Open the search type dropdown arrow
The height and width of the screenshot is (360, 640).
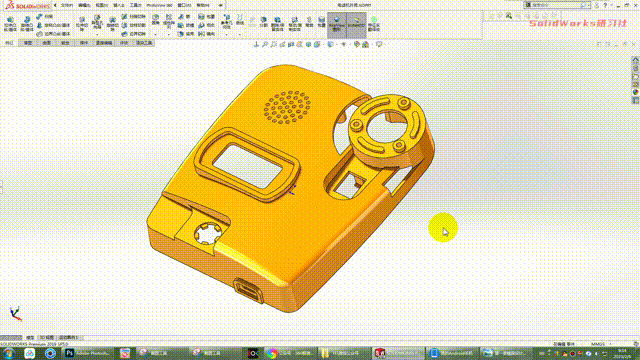[x=588, y=5]
